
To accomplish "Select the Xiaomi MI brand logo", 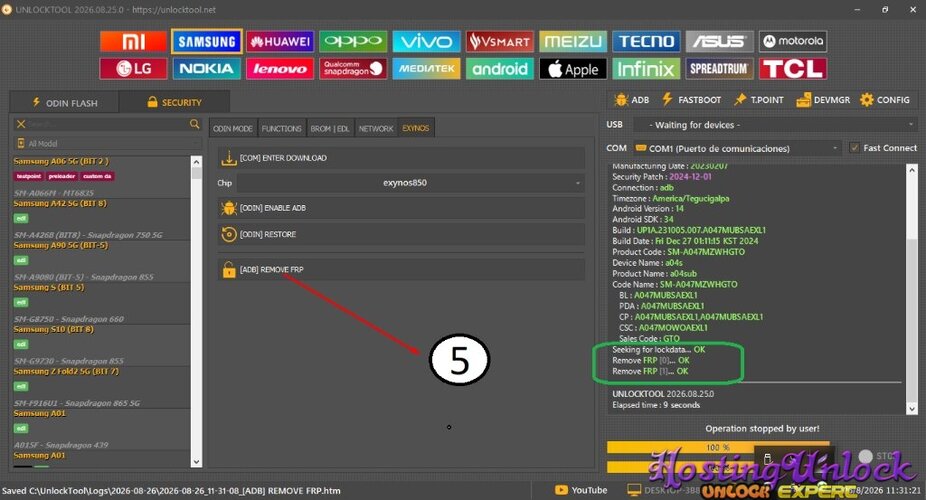I will click(x=133, y=41).
